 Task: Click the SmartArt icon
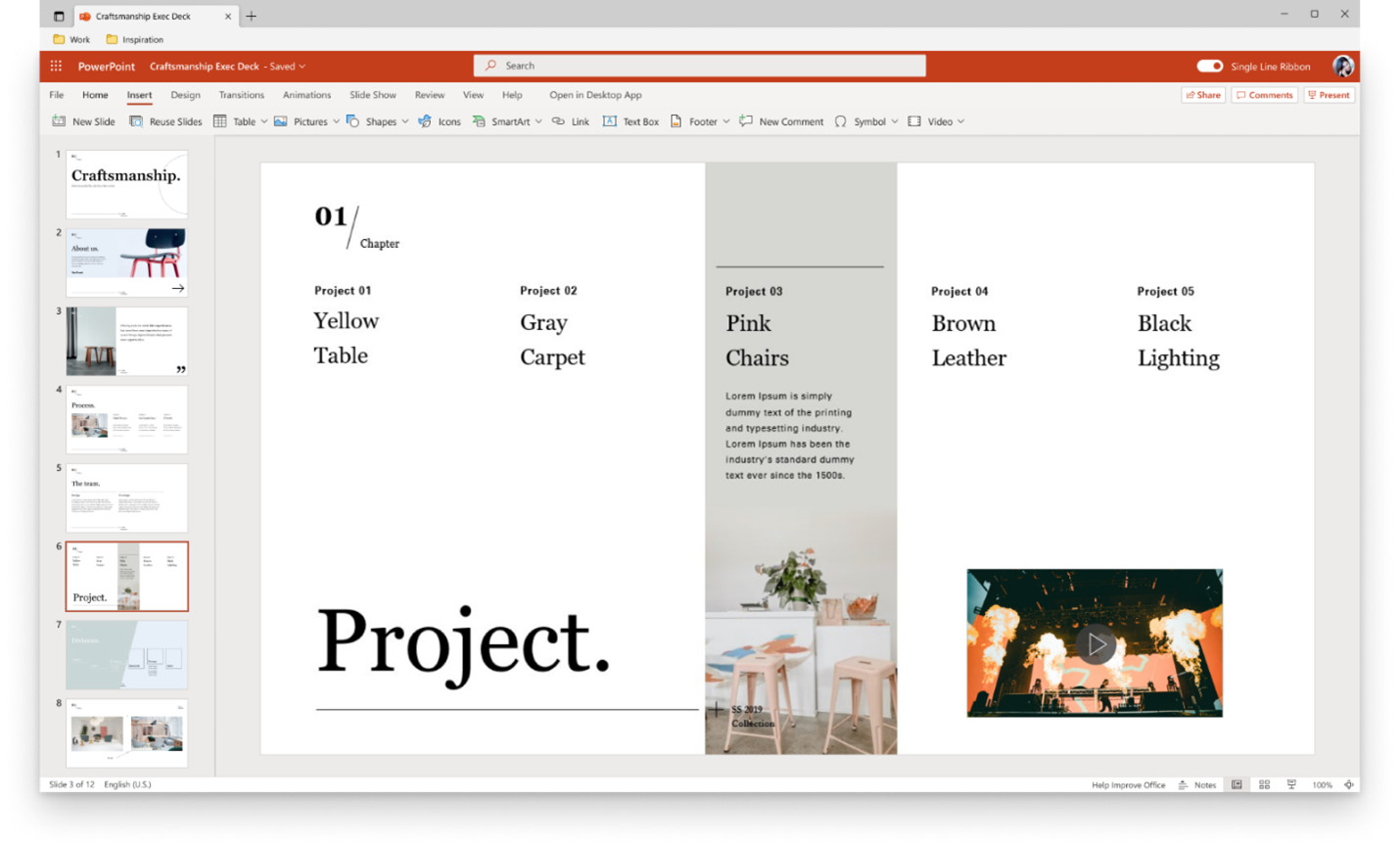point(479,121)
